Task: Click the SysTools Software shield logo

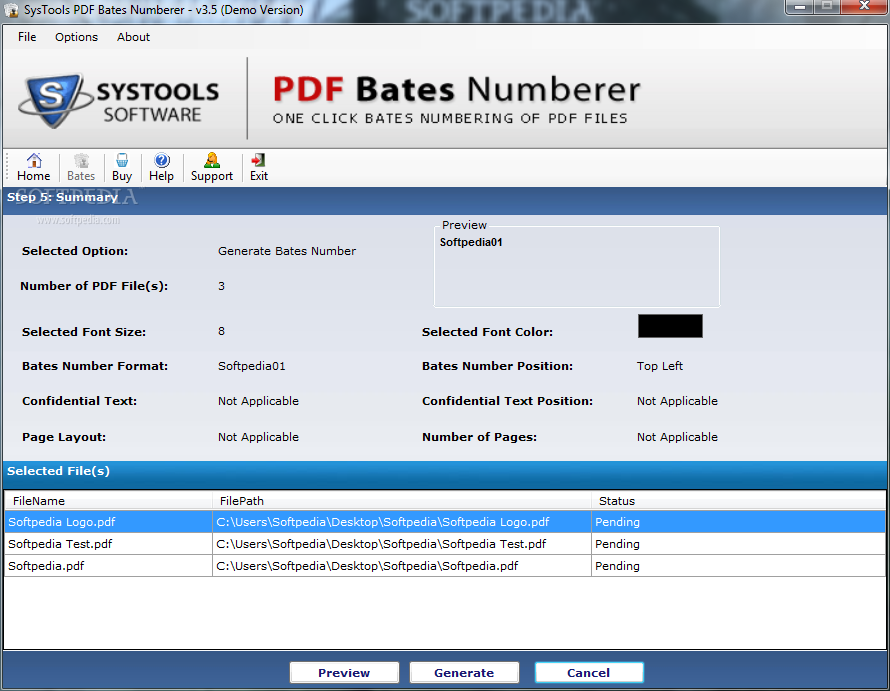Action: pyautogui.click(x=54, y=100)
